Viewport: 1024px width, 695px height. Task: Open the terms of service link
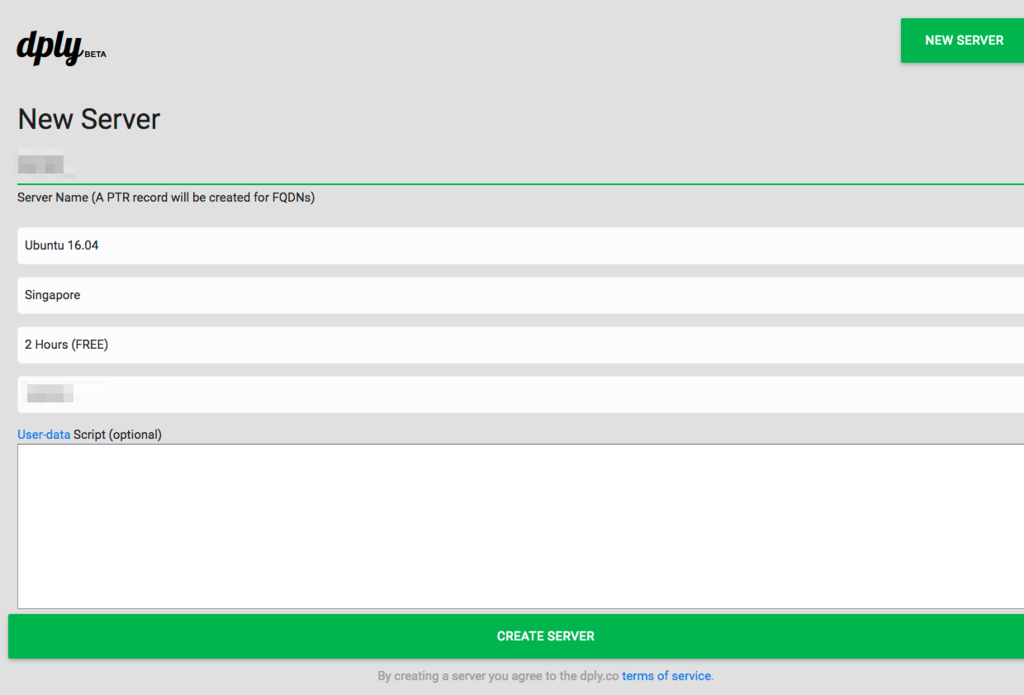click(x=666, y=676)
